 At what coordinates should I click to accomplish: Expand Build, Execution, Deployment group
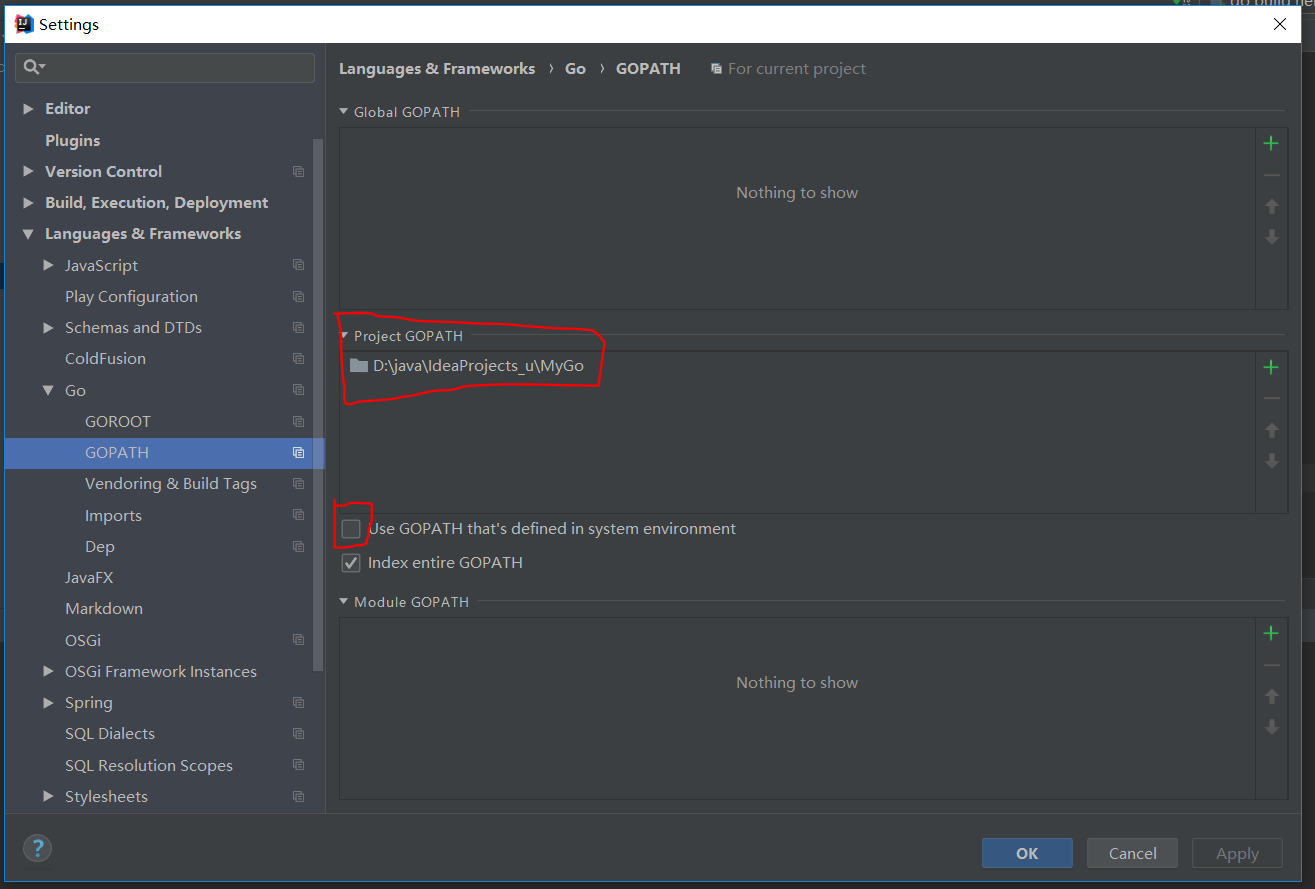28,203
